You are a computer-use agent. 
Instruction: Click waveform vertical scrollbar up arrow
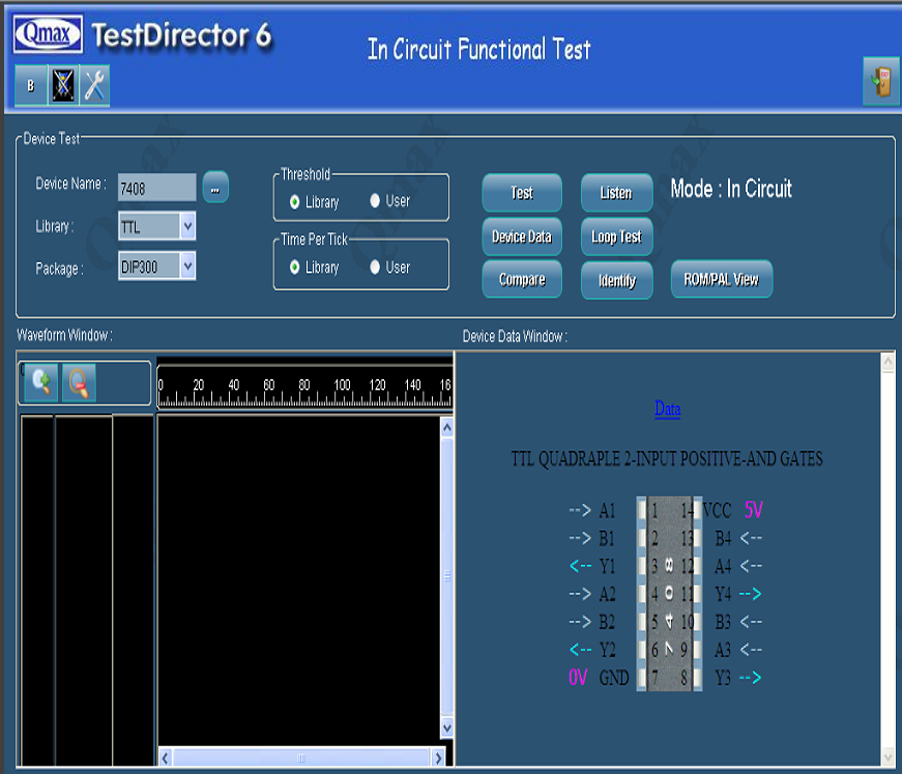447,428
